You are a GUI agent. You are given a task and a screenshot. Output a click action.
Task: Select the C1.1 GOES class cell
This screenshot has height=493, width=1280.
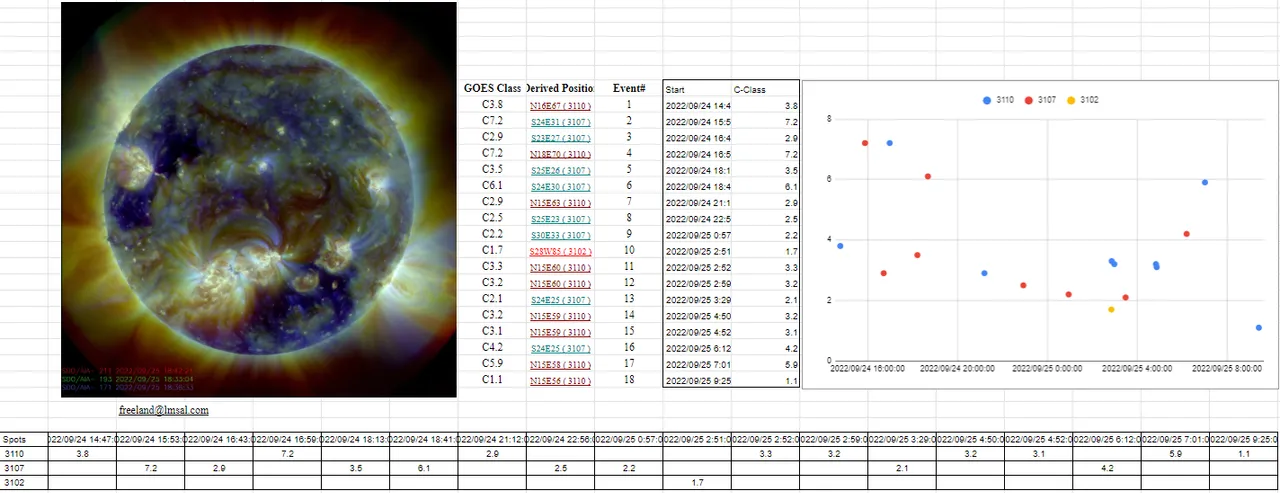[x=492, y=381]
